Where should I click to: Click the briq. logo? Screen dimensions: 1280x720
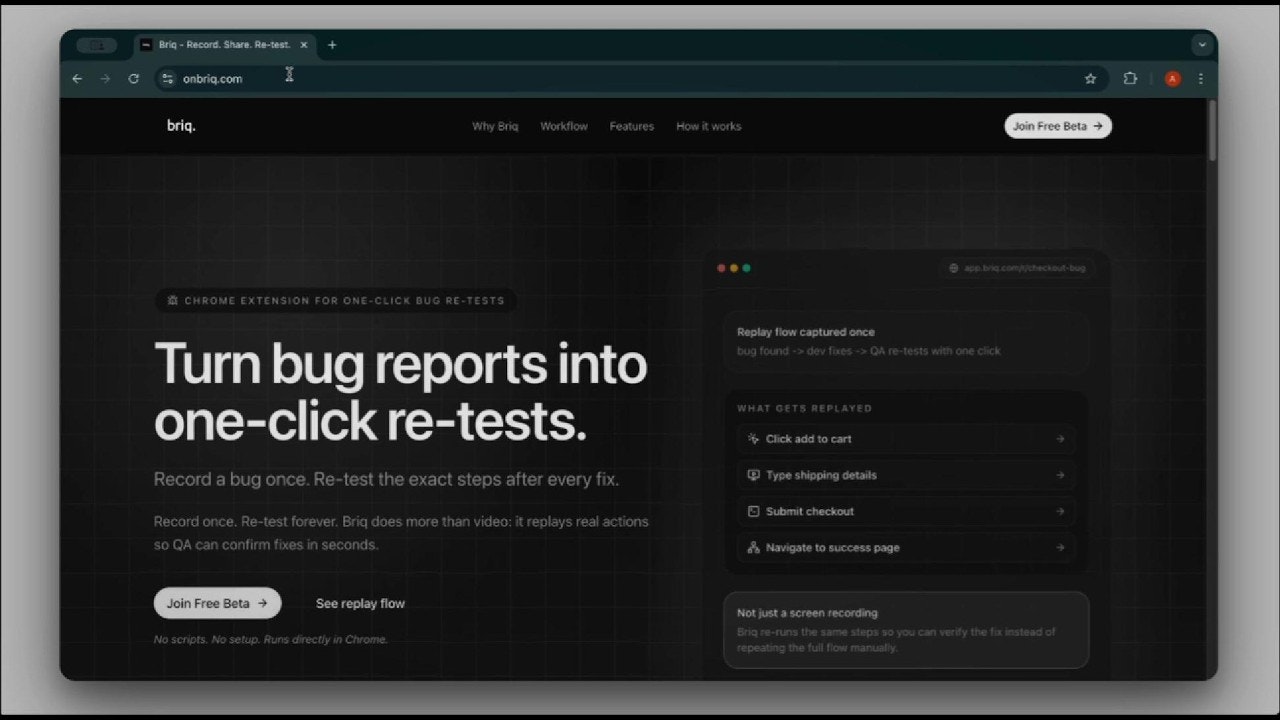click(x=181, y=126)
